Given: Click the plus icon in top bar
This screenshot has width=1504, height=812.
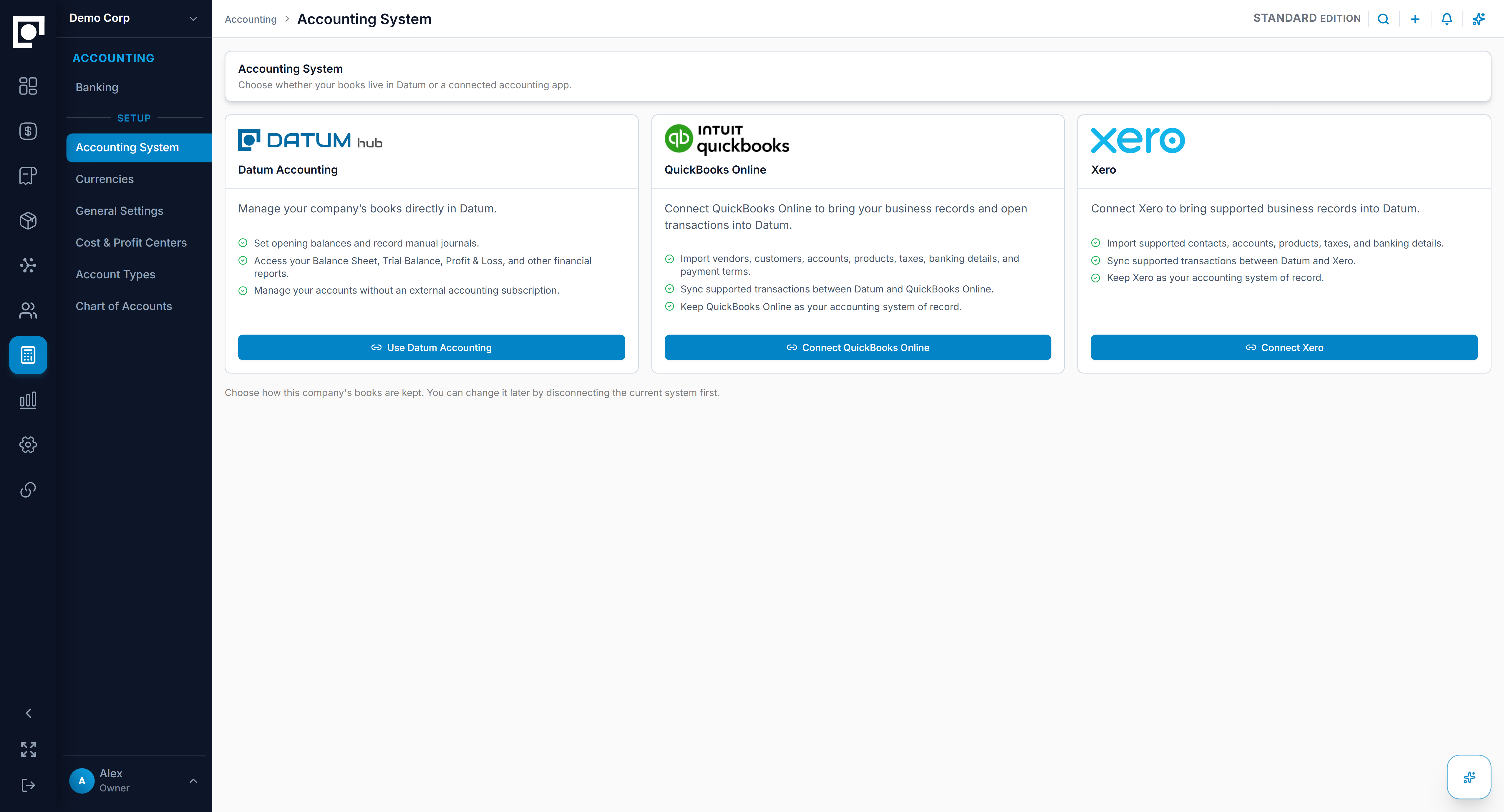Looking at the screenshot, I should (1415, 19).
